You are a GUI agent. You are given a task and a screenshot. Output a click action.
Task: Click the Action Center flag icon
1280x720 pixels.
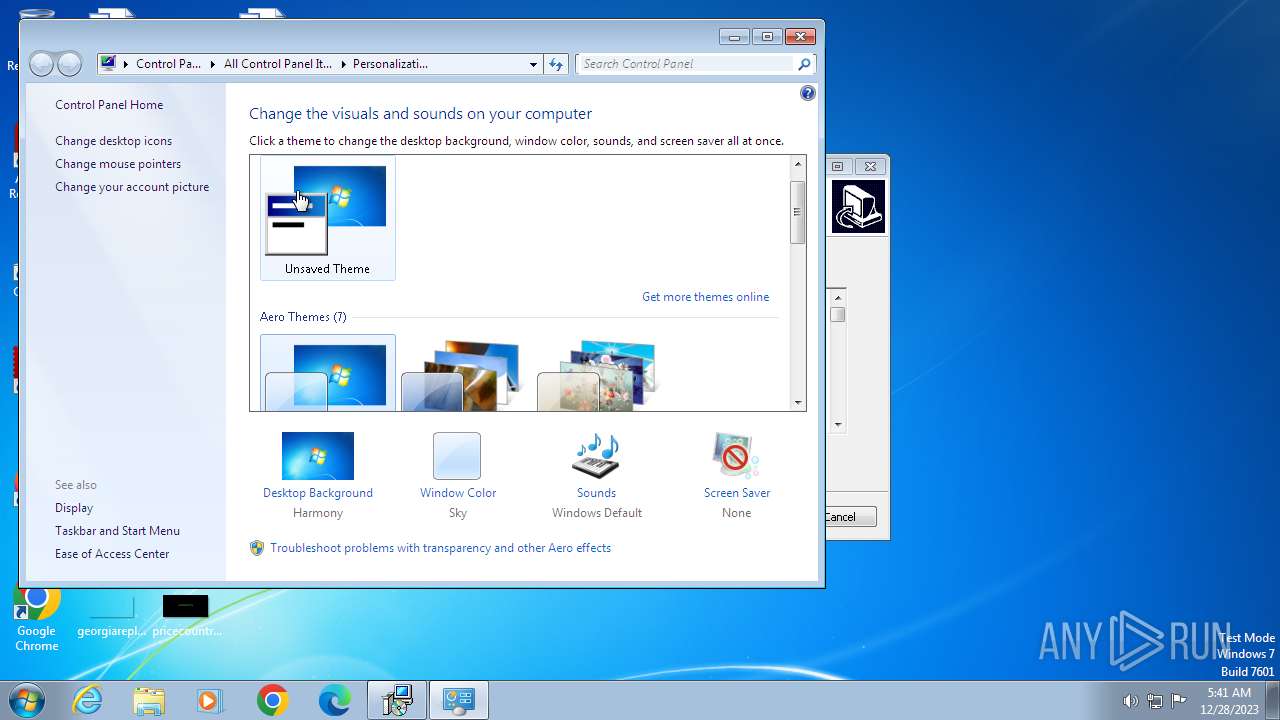(x=1179, y=701)
